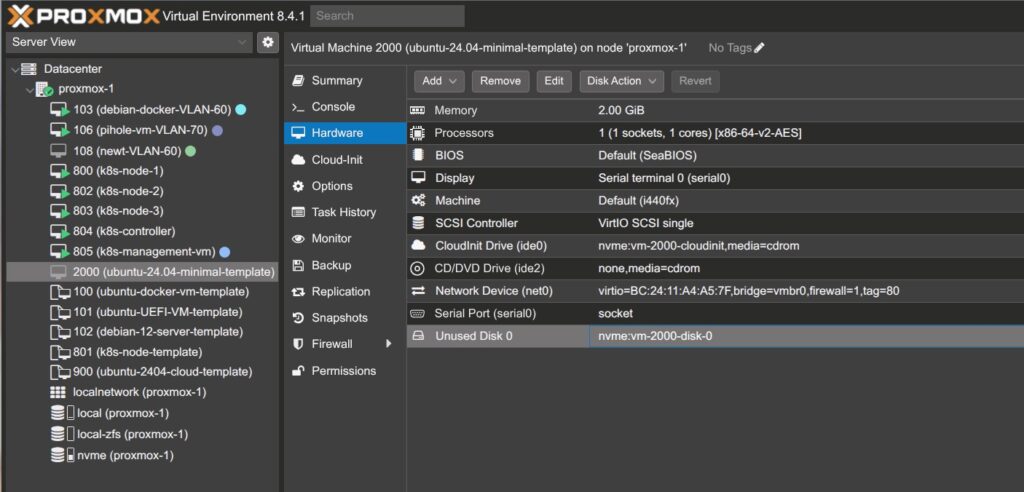Select the Hardware tab

345,133
